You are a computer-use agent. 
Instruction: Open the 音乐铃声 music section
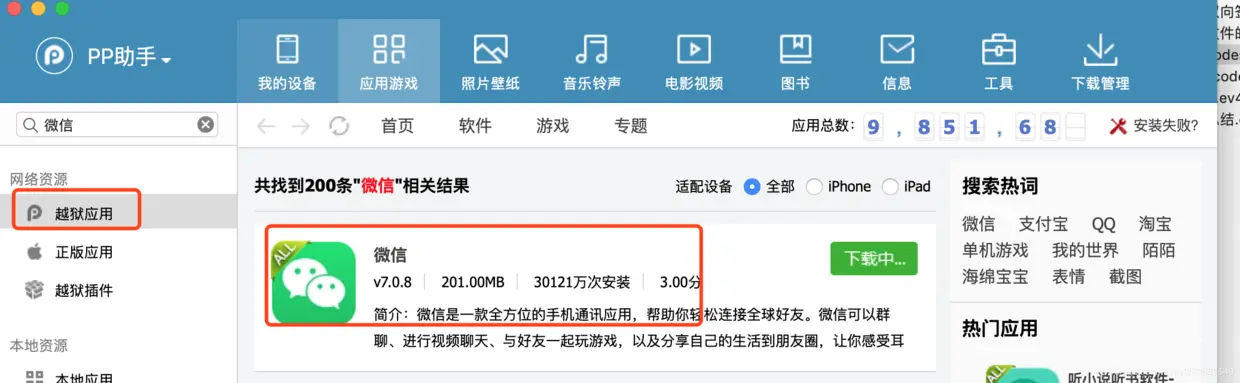point(592,61)
